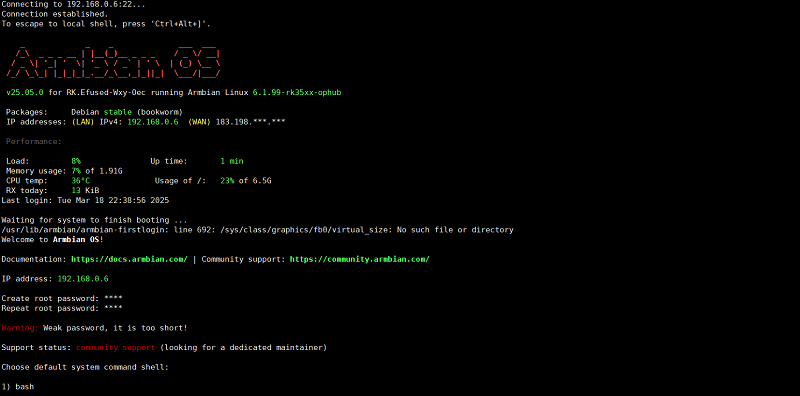Viewport: 800px width, 396px height.
Task: Click the 'Debian stable (bookworm)' packages text
Action: click(x=127, y=112)
